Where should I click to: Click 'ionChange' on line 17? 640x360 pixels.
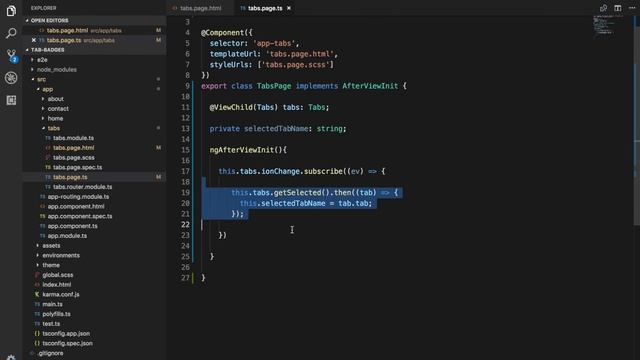click(x=280, y=171)
